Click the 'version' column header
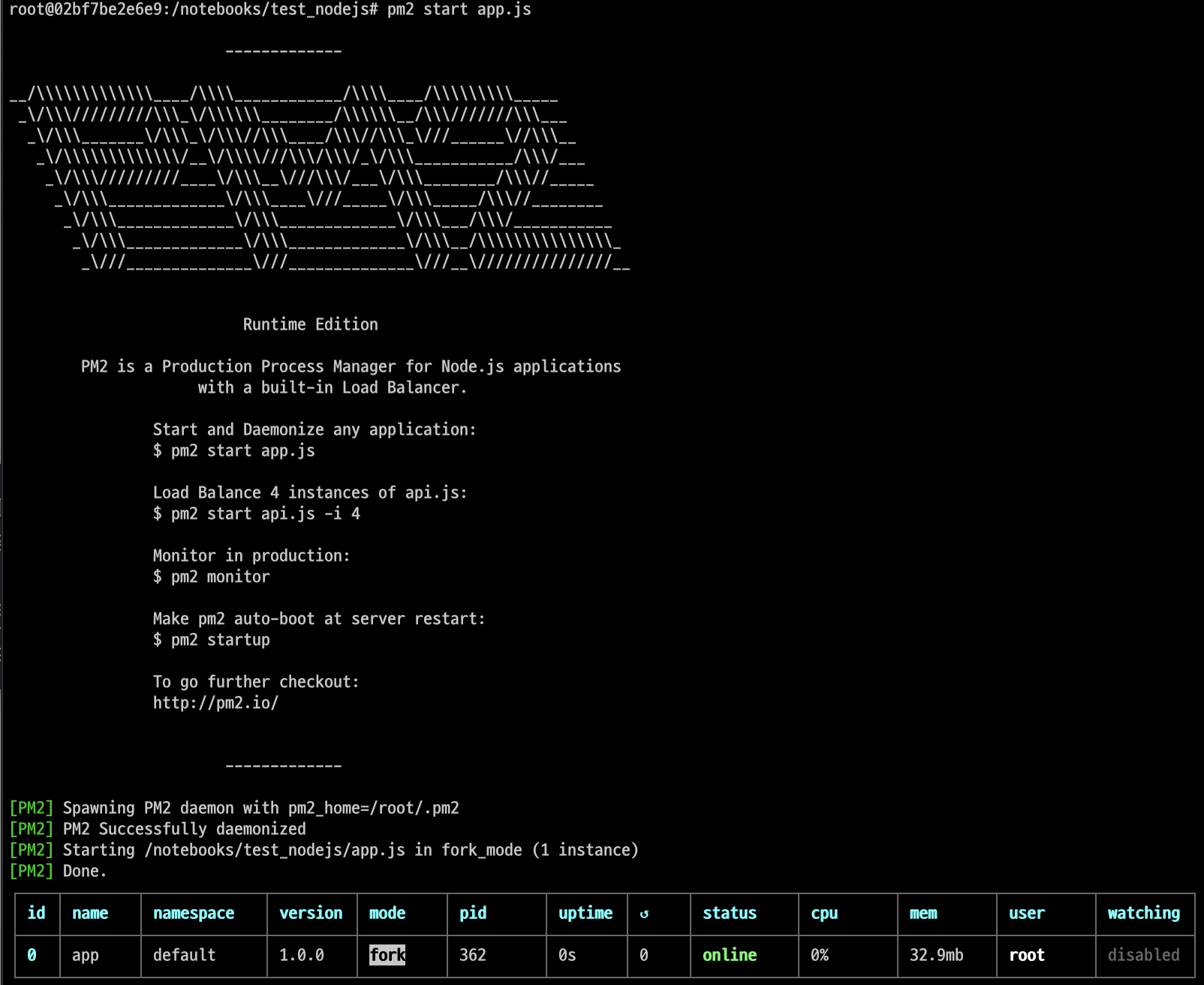Viewport: 1204px width, 985px height. click(311, 913)
